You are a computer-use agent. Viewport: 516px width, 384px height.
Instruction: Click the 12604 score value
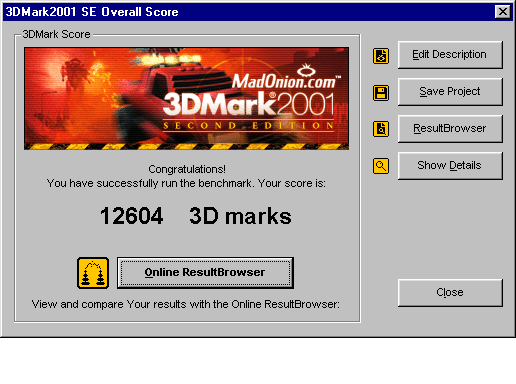coord(132,216)
